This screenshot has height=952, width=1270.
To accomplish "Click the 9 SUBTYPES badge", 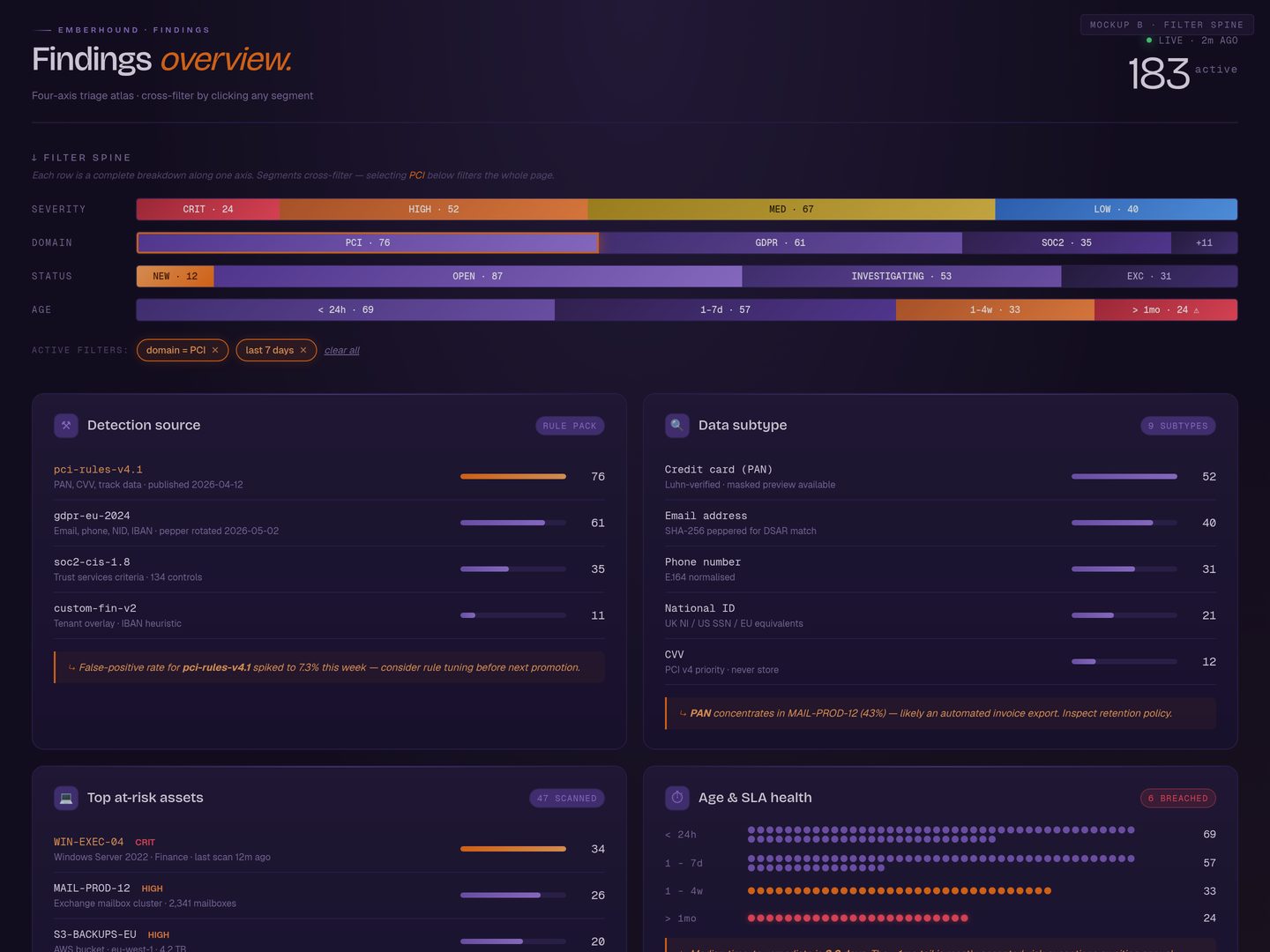I will [x=1178, y=426].
